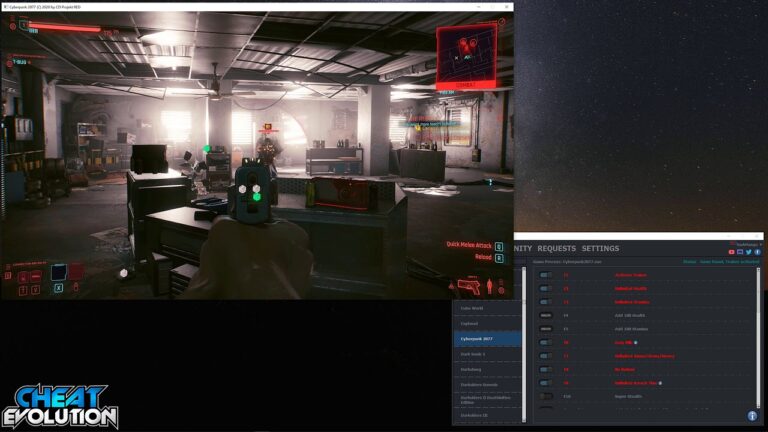The width and height of the screenshot is (768, 432).
Task: Toggle the F1 Activate Trainer switch
Action: click(546, 275)
